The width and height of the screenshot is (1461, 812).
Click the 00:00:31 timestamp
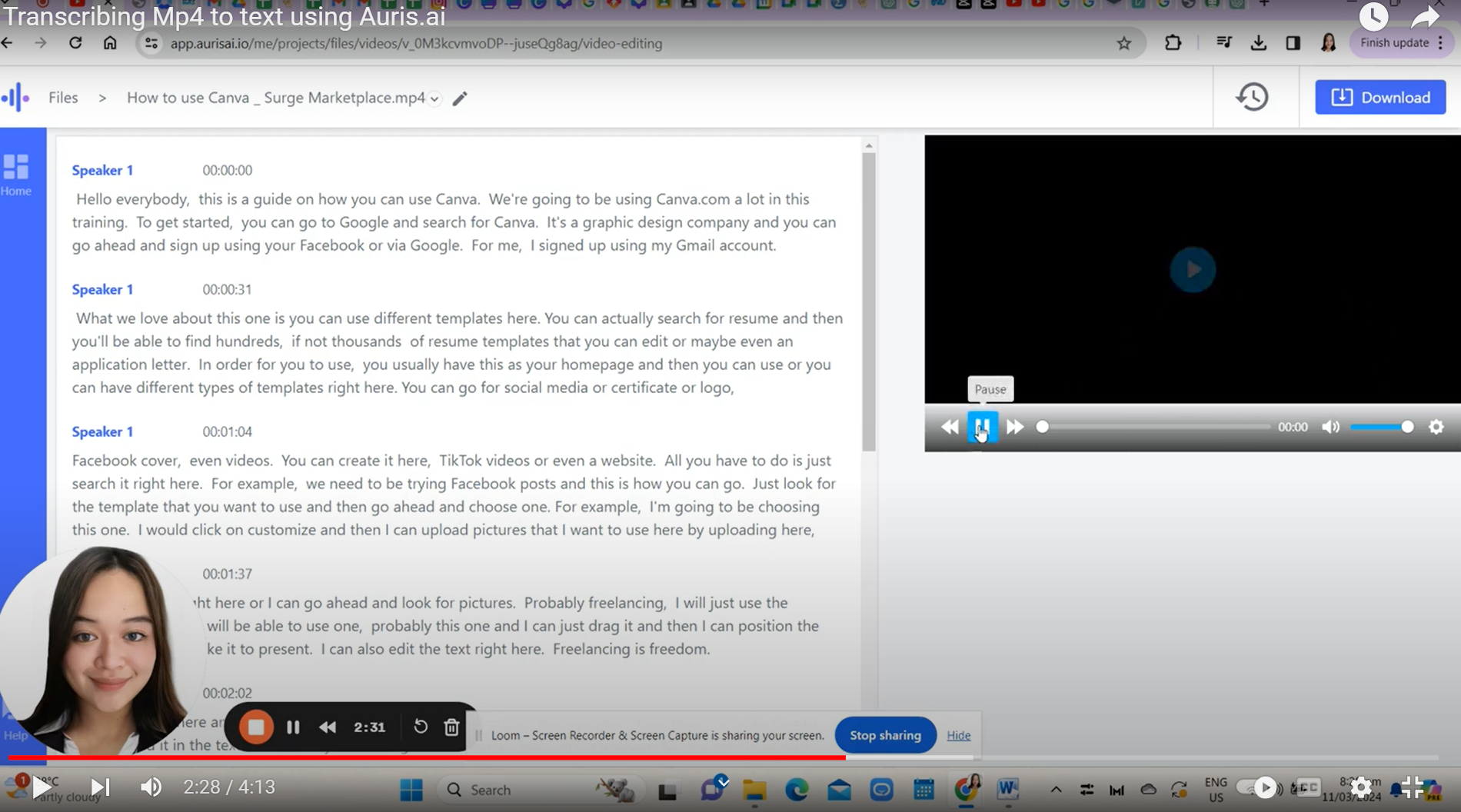pyautogui.click(x=227, y=289)
